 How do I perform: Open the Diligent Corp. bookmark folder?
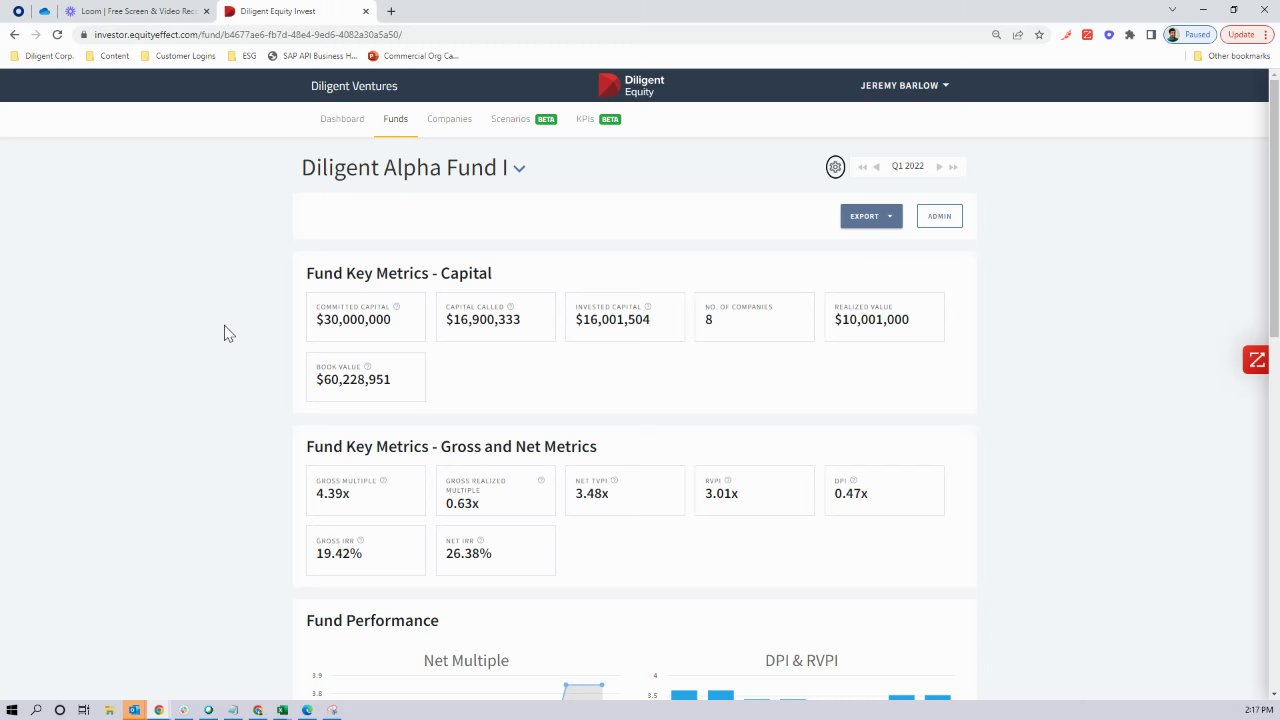(x=42, y=56)
